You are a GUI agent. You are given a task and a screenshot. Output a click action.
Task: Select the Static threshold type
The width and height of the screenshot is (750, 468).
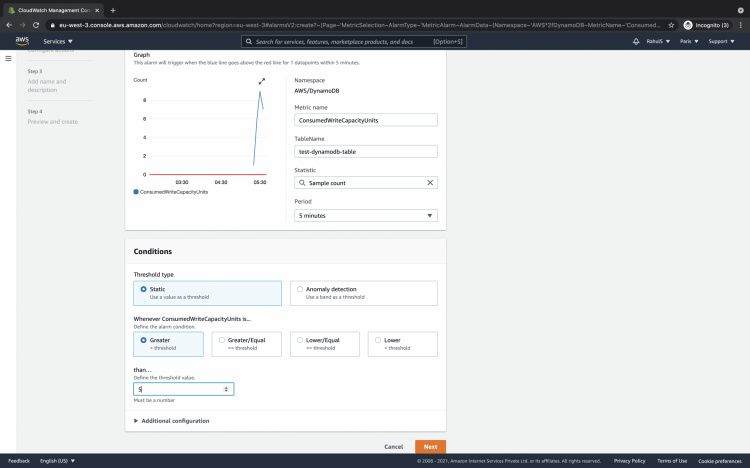(x=144, y=289)
